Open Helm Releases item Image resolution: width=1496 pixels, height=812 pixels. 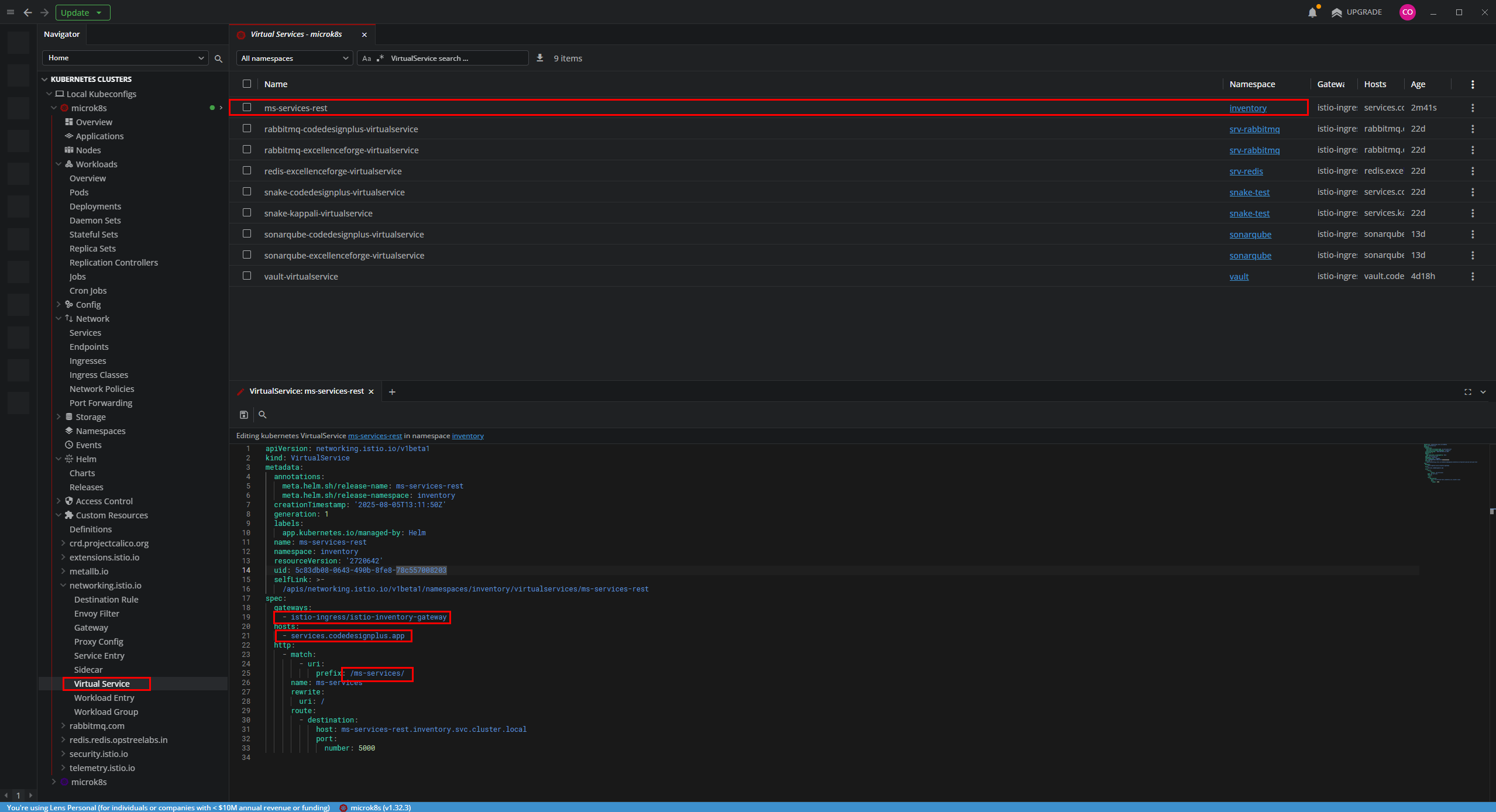tap(87, 487)
